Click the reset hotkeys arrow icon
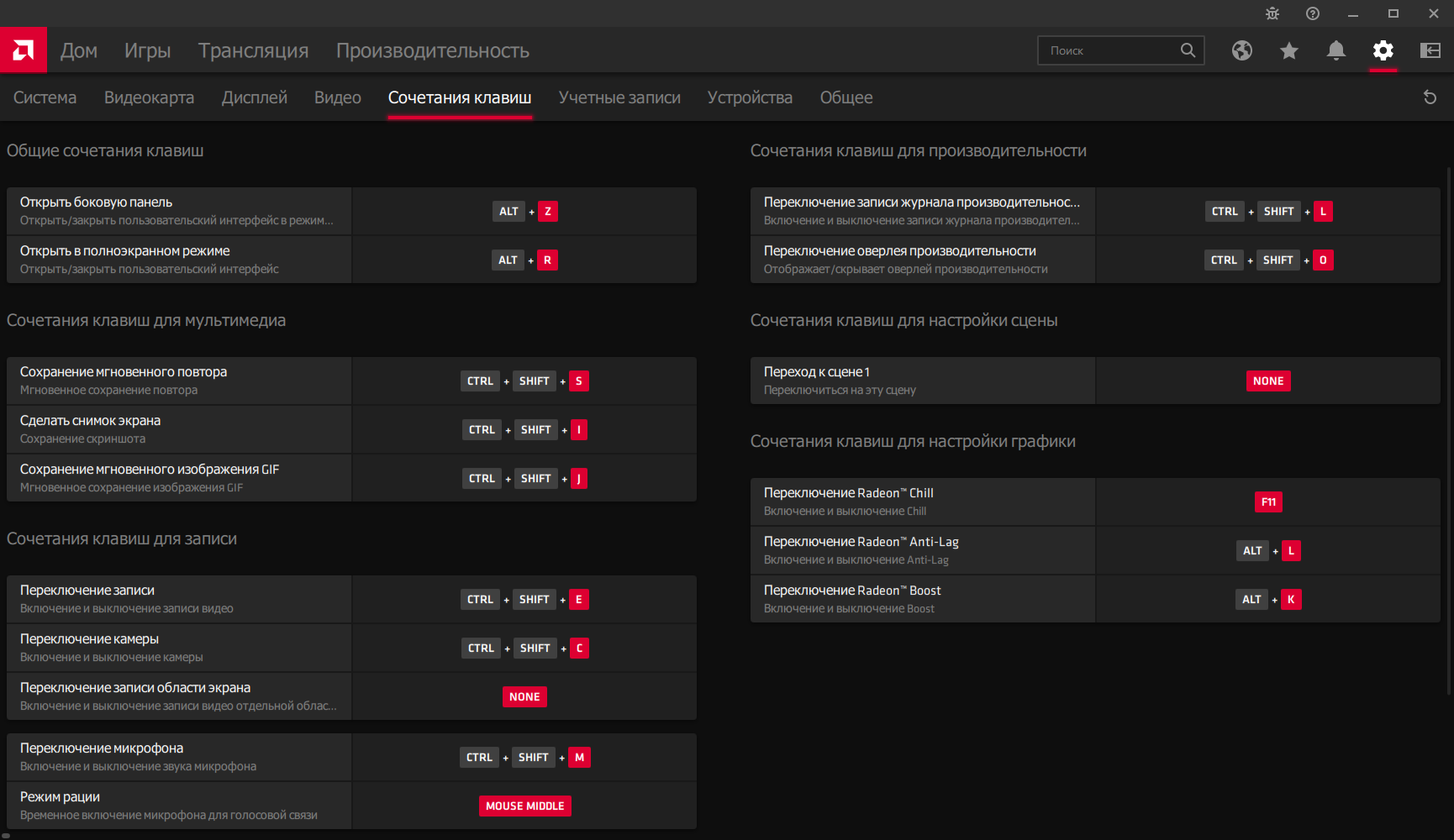 [1430, 97]
